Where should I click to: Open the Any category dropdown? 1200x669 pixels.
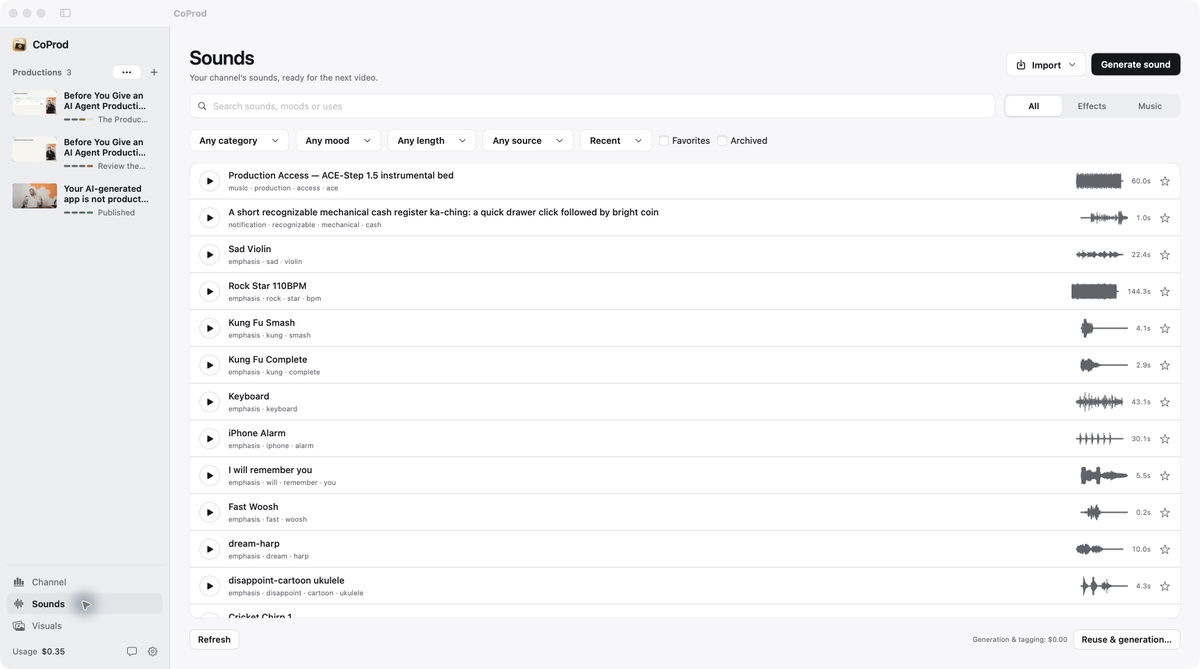[x=239, y=141]
